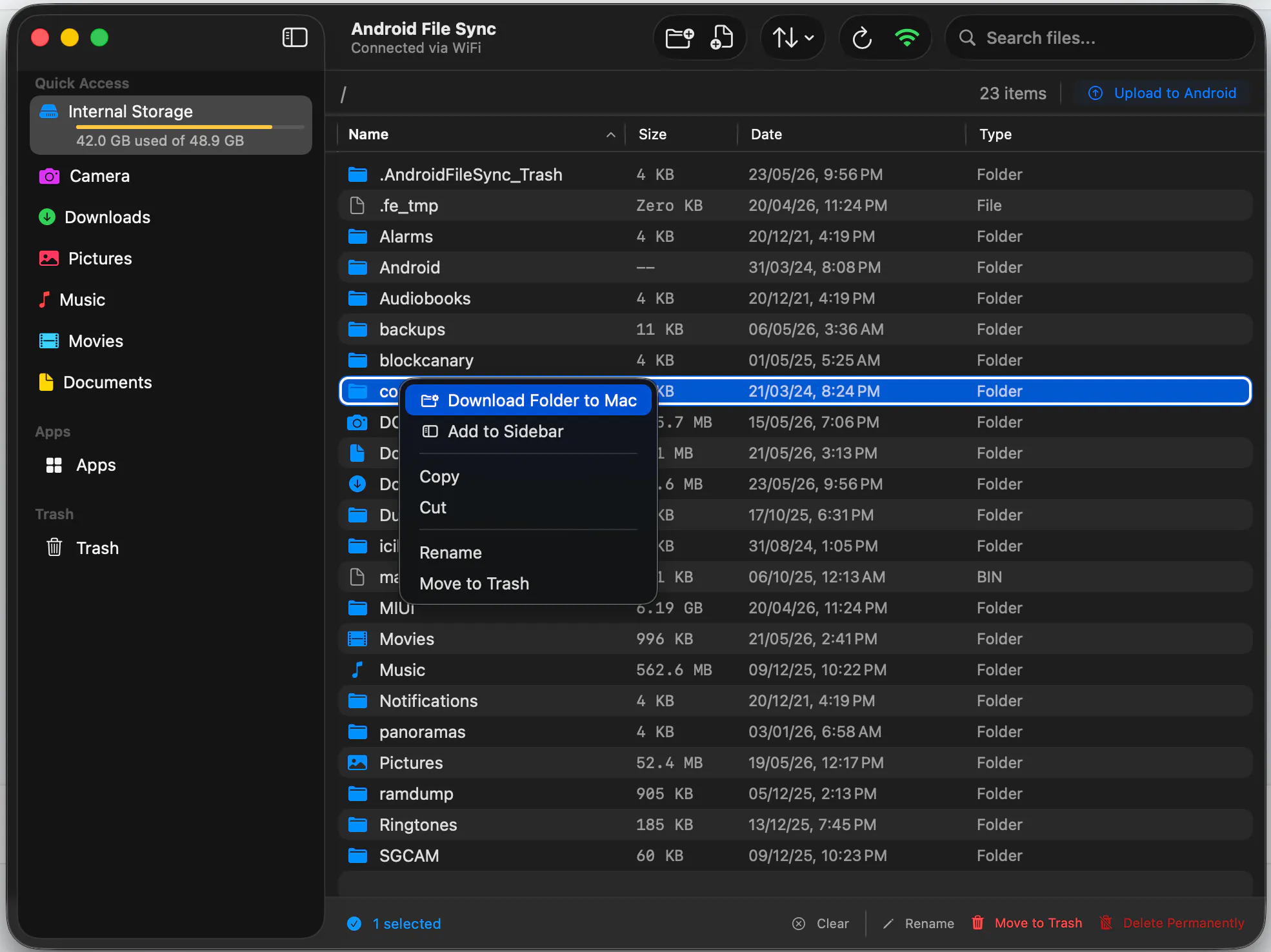Viewport: 1271px width, 952px height.
Task: Click Clear selection button
Action: [x=821, y=924]
